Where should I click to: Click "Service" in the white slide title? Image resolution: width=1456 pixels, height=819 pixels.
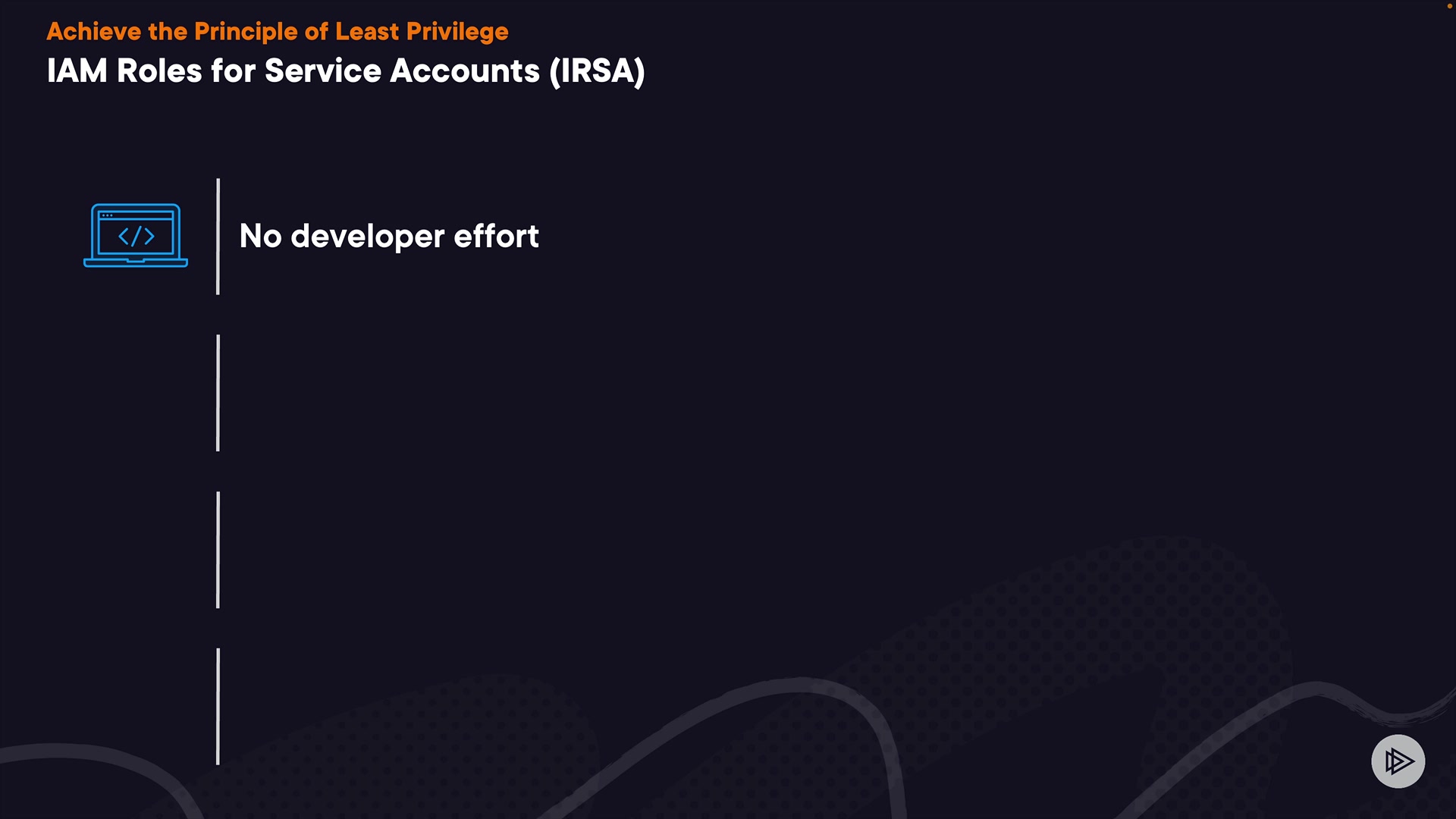point(323,71)
